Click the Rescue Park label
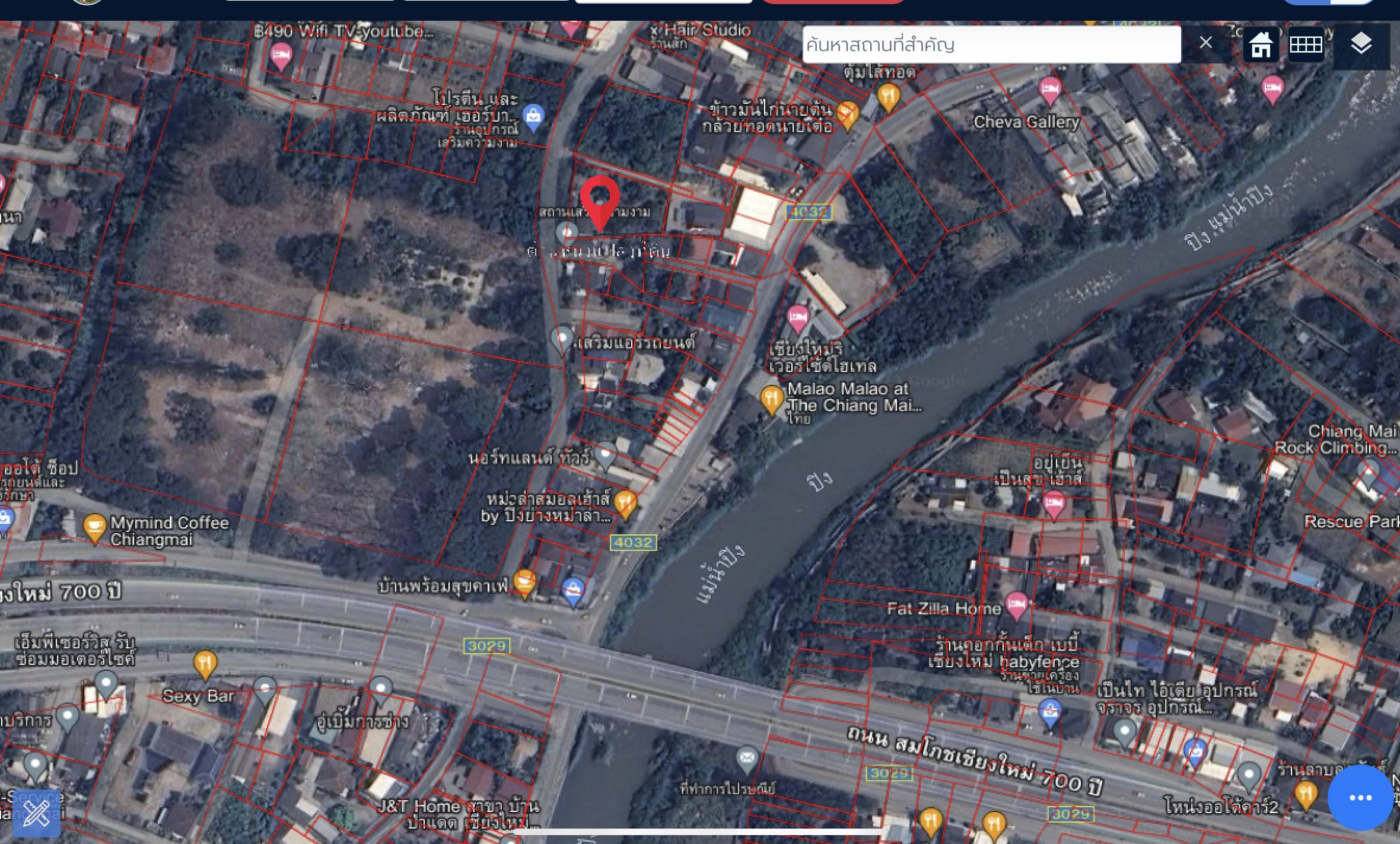The width and height of the screenshot is (1400, 844). pyautogui.click(x=1351, y=522)
